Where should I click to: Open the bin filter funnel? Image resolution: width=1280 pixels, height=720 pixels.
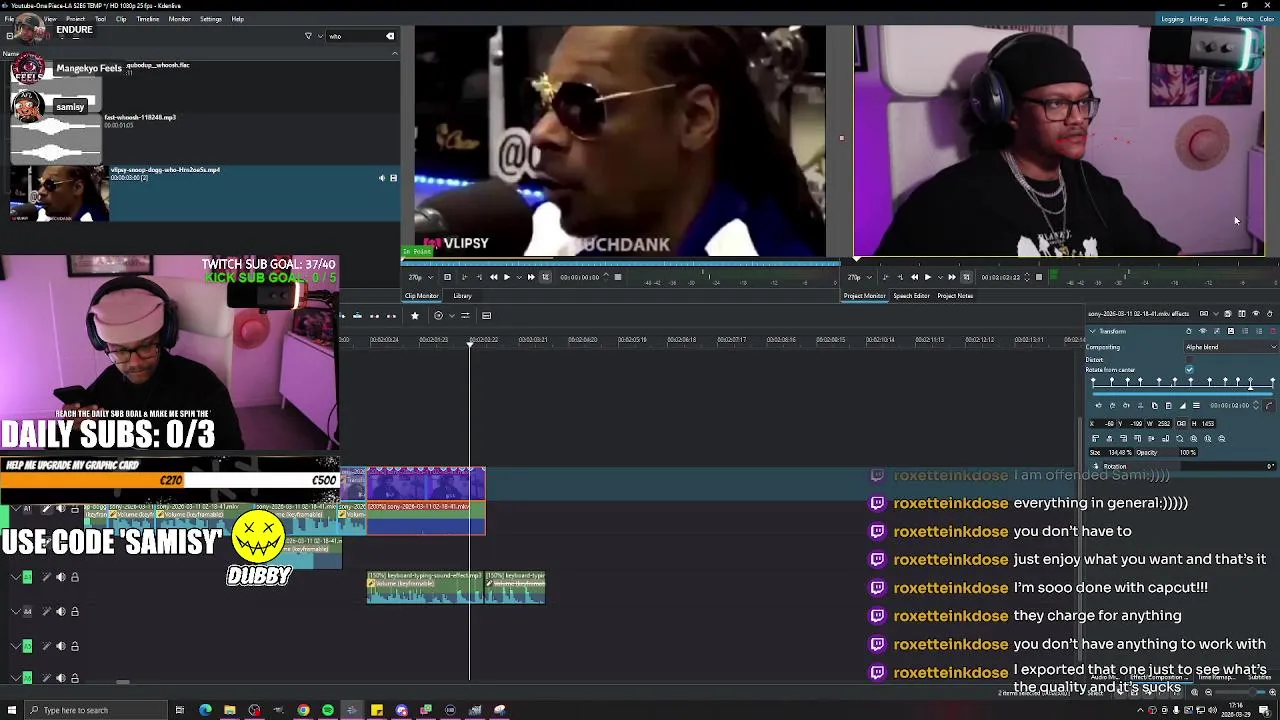click(x=308, y=36)
